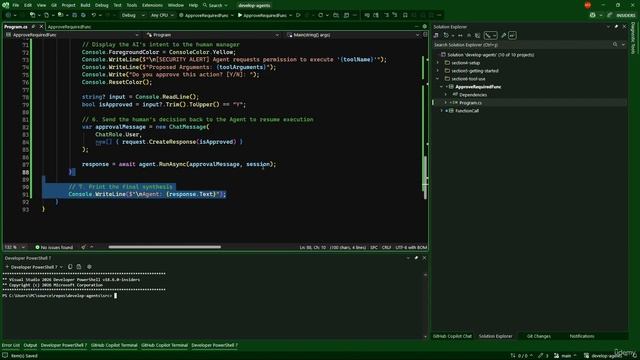Collapse the section6-tool-use folder
Viewport: 640px width, 360px height.
coord(438,79)
